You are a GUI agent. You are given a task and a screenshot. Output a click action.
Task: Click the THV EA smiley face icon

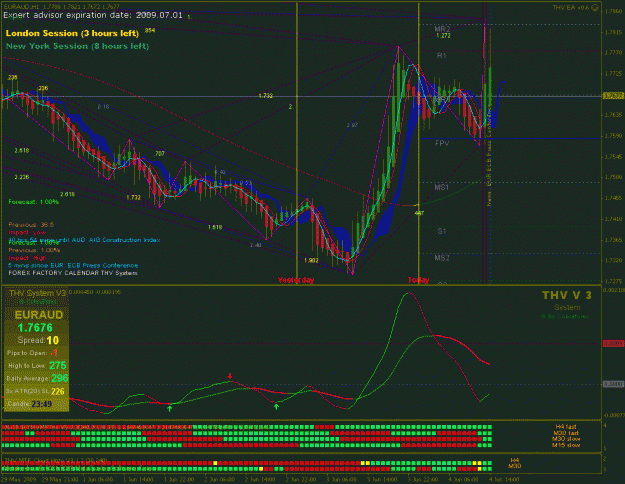(x=595, y=7)
